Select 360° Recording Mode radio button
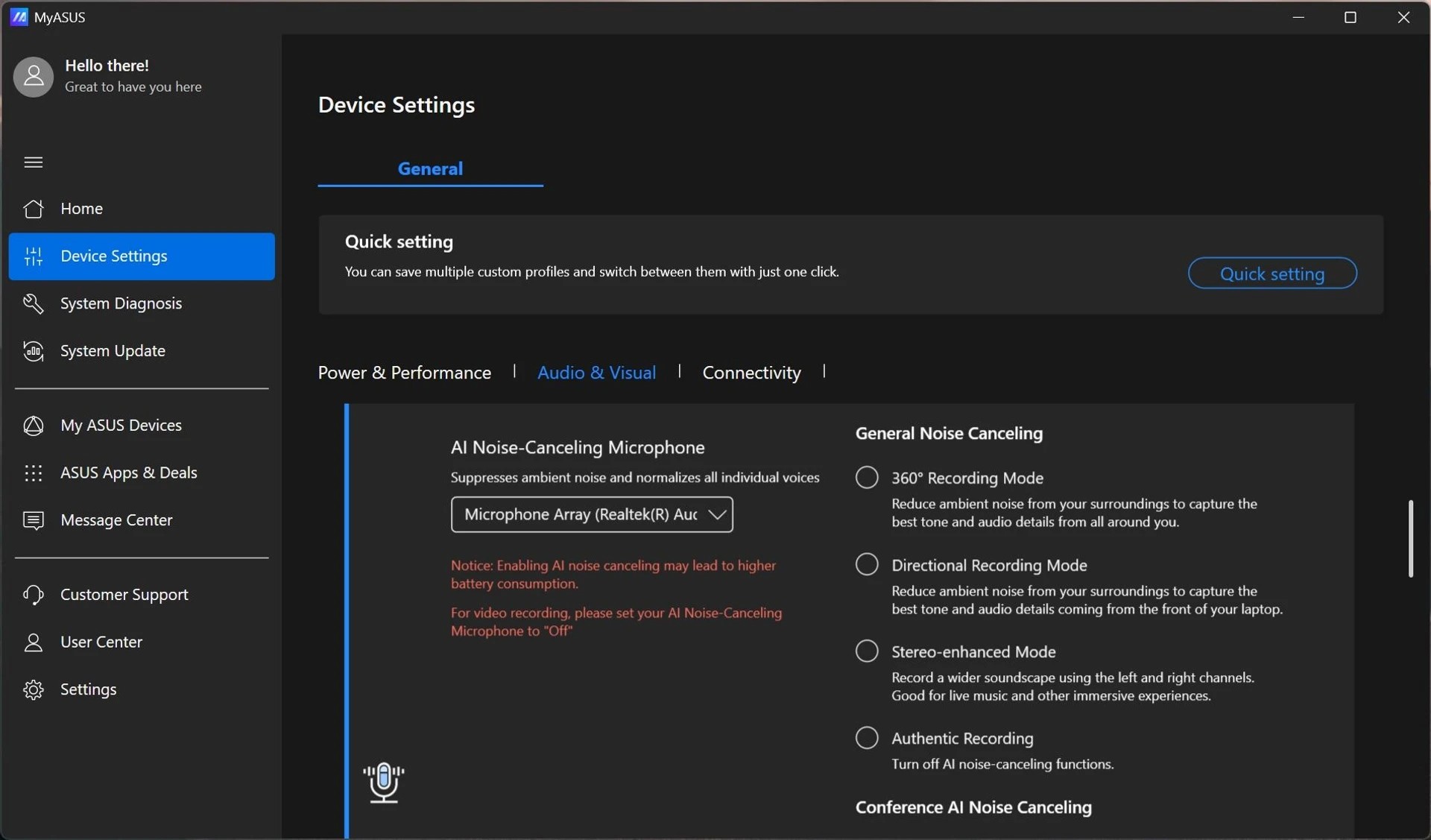Screen dimensions: 1431x840 click(867, 478)
